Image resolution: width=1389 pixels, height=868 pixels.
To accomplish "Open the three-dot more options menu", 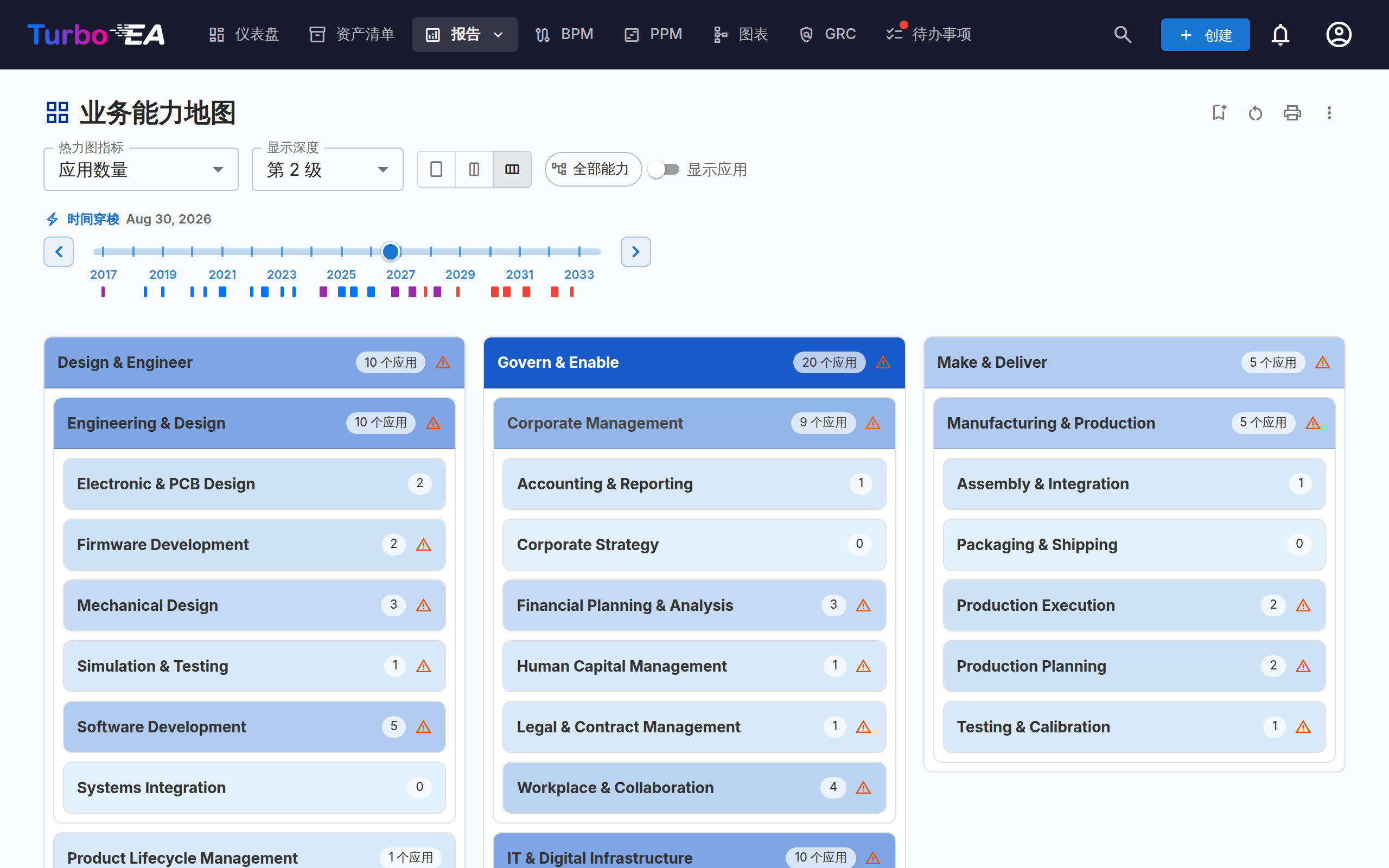I will (x=1329, y=112).
